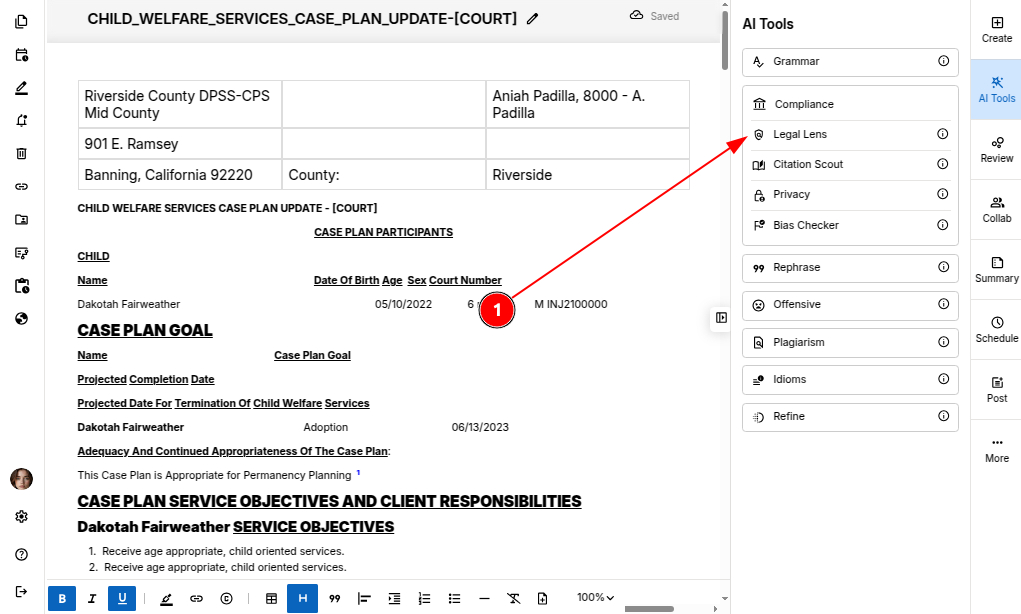1021x614 pixels.
Task: Click the document vertical scrollbar
Action: [725, 40]
